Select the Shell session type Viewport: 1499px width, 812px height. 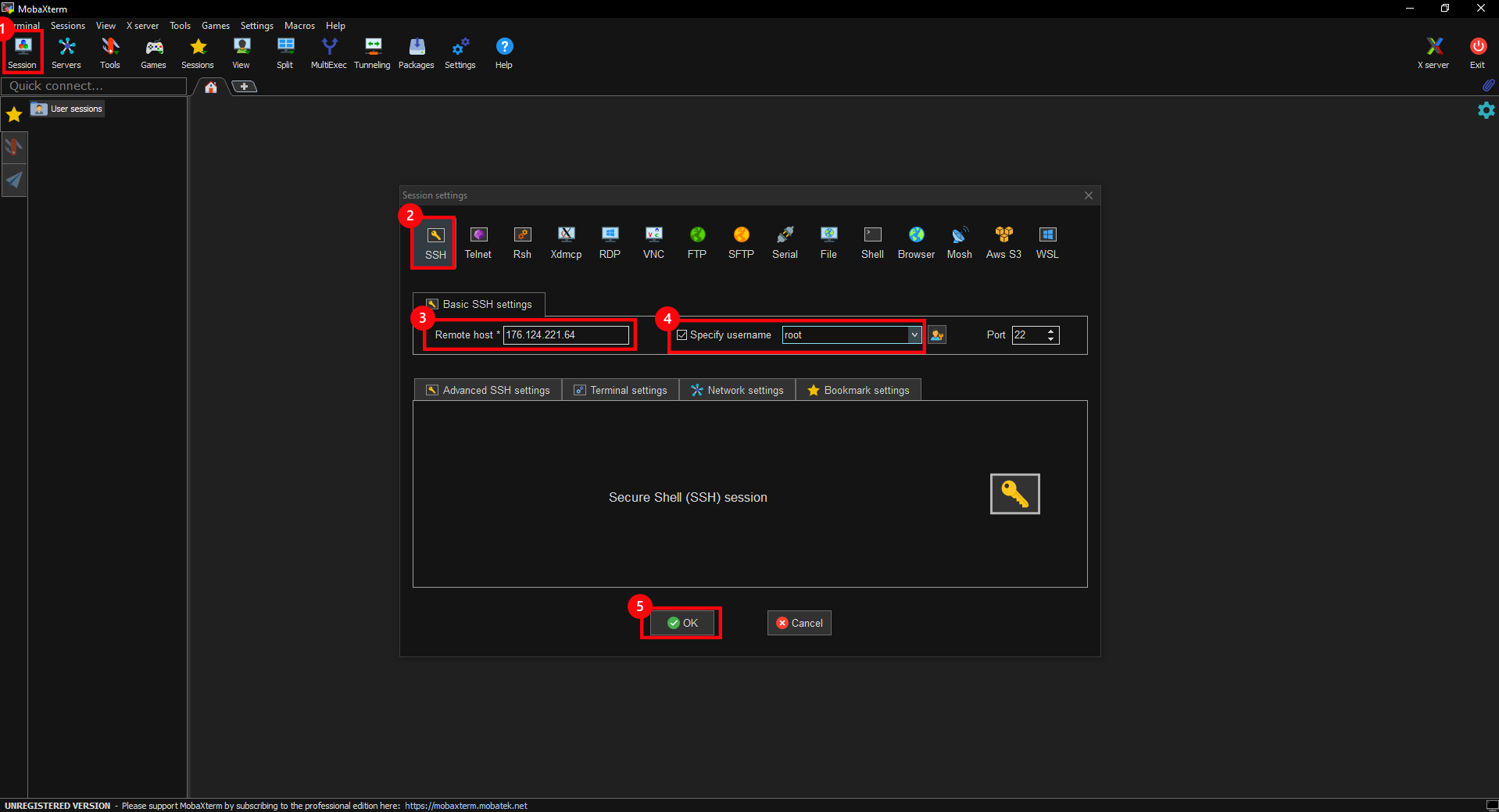[872, 243]
